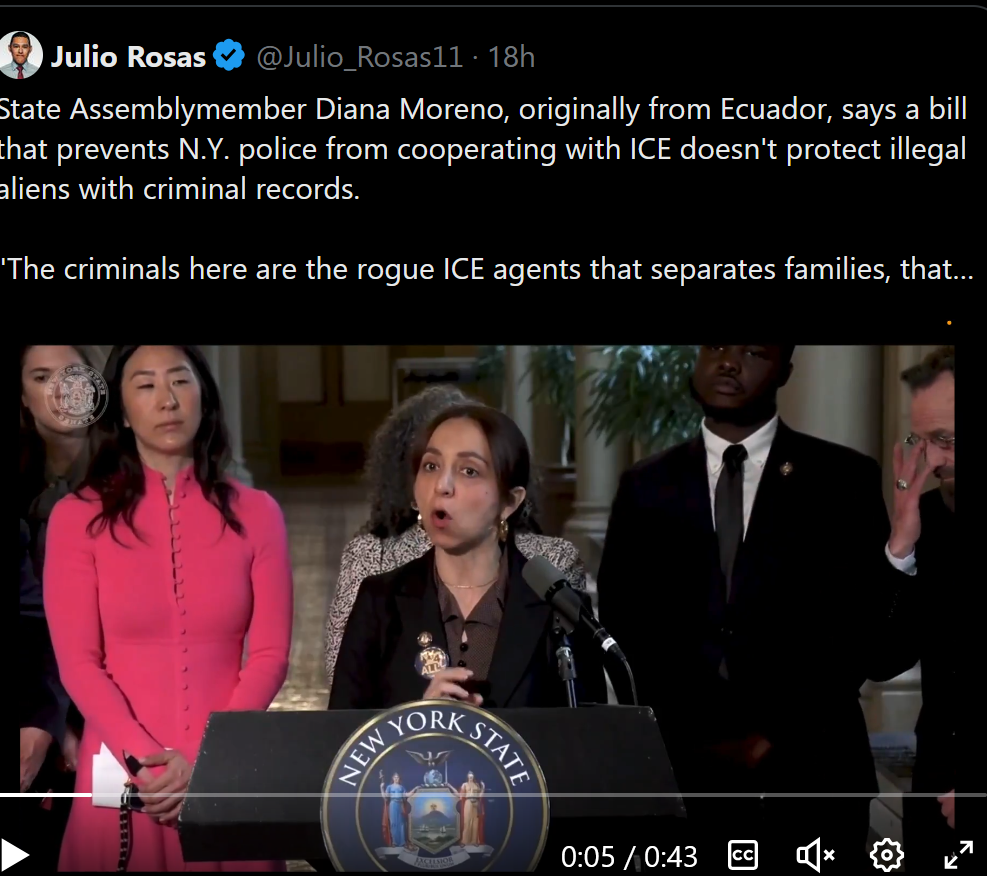
Task: Click the end of the played progress segment
Action: click(x=91, y=795)
